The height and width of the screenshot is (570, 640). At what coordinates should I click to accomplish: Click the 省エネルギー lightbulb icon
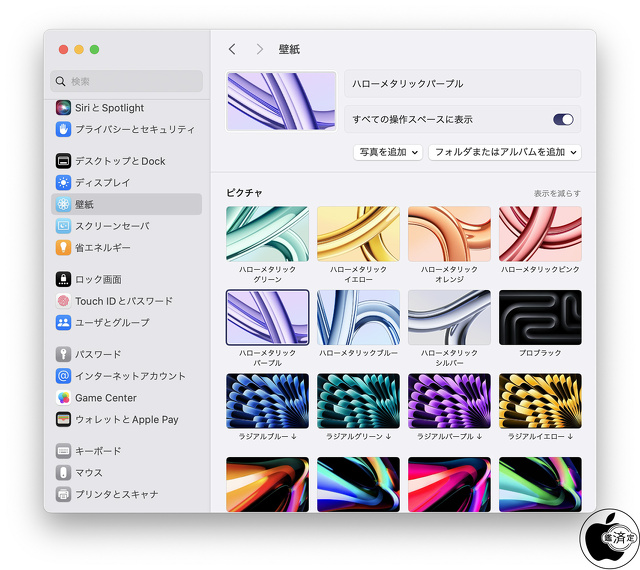point(63,247)
